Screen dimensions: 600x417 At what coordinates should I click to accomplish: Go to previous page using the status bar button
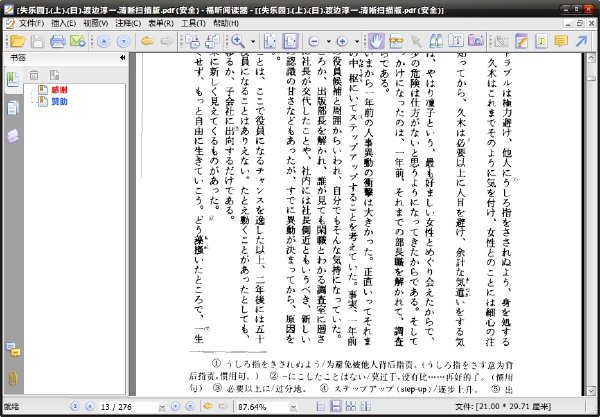point(90,406)
